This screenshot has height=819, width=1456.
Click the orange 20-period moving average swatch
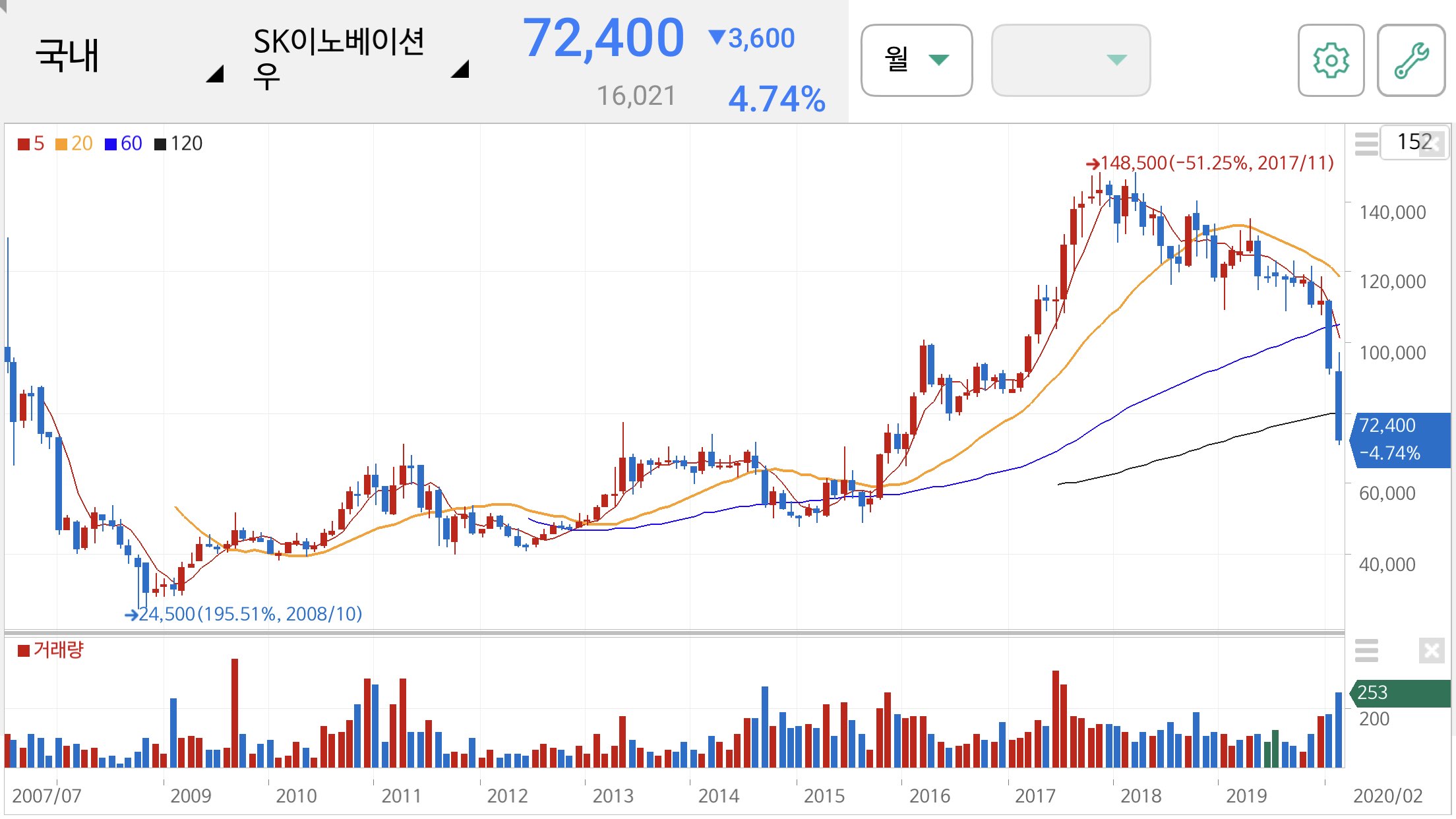pos(61,144)
